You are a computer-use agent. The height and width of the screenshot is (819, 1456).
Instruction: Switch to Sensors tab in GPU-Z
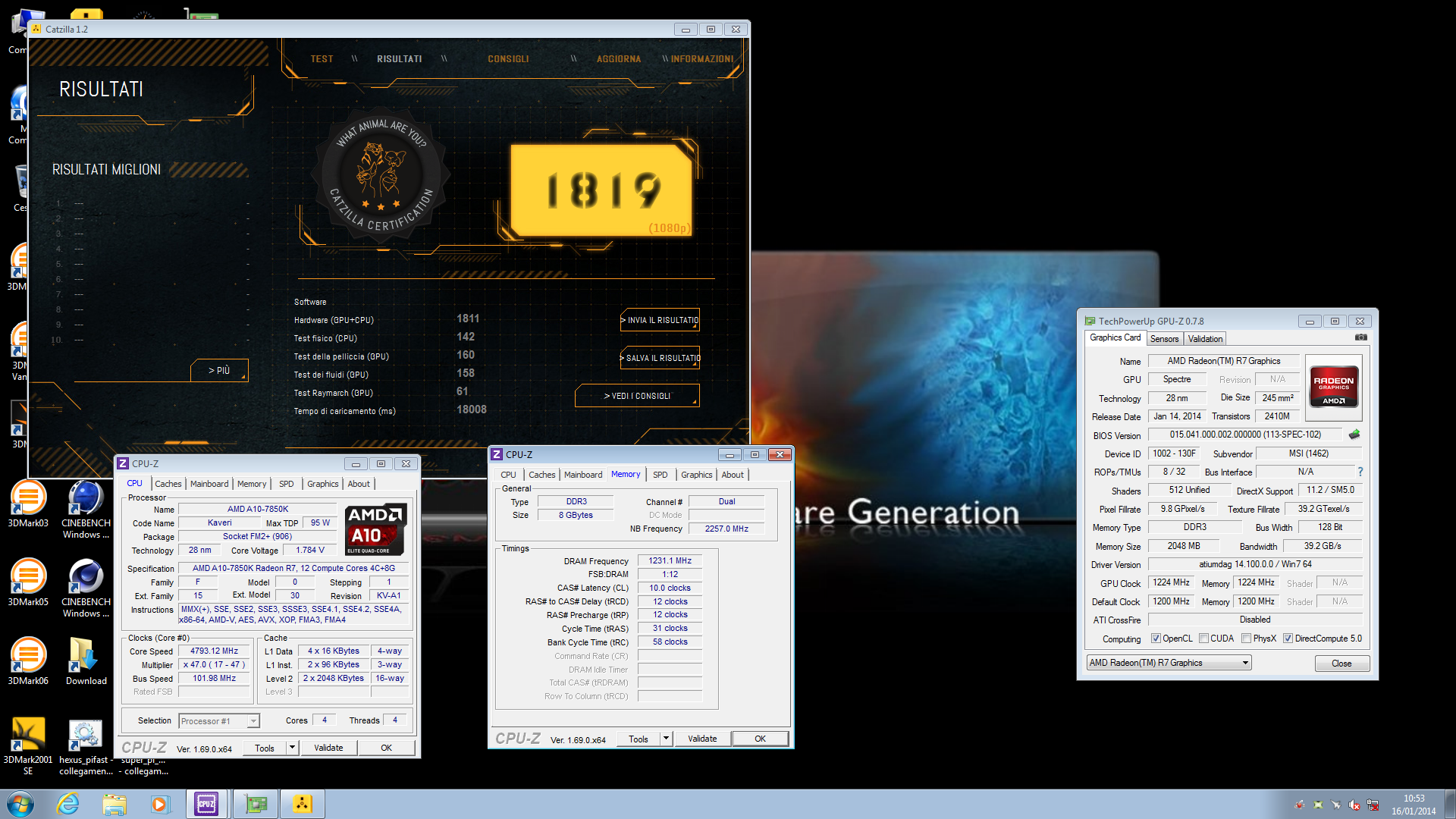coord(1164,339)
